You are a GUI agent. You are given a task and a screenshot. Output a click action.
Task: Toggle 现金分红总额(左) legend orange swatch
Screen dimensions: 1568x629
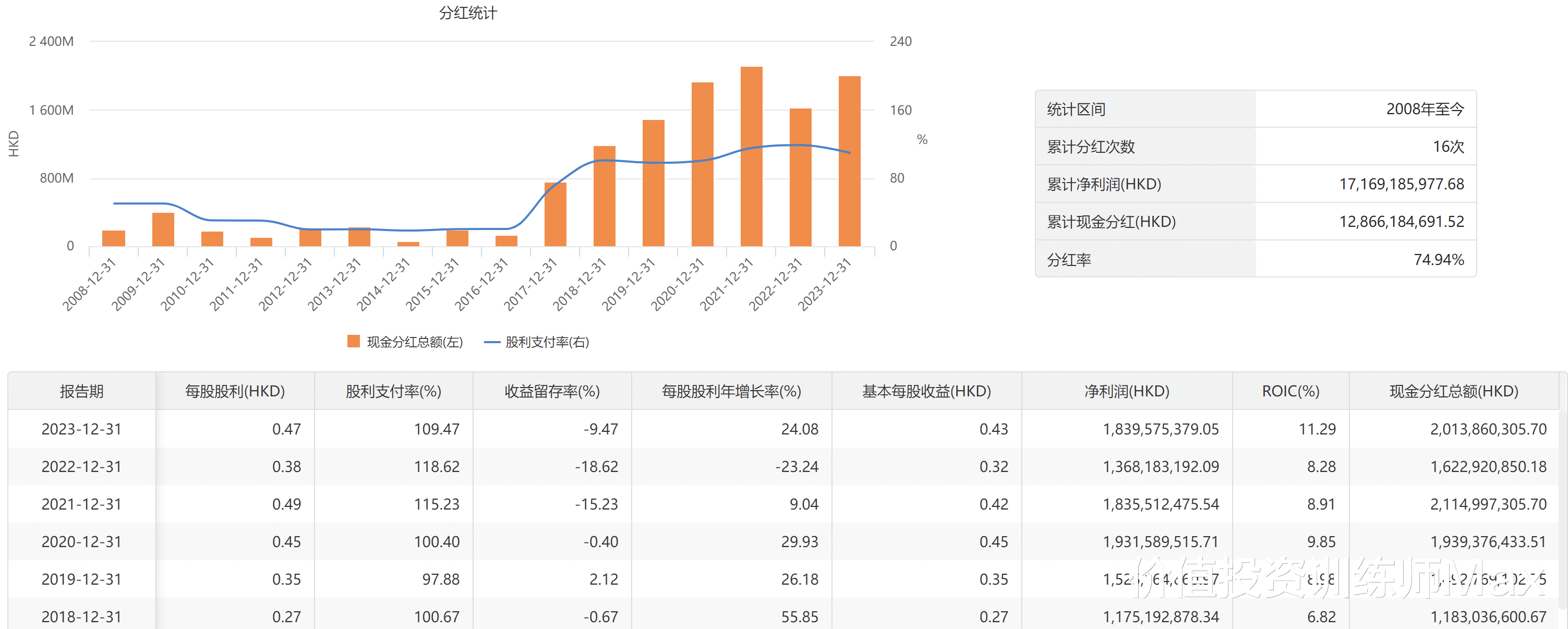point(353,342)
